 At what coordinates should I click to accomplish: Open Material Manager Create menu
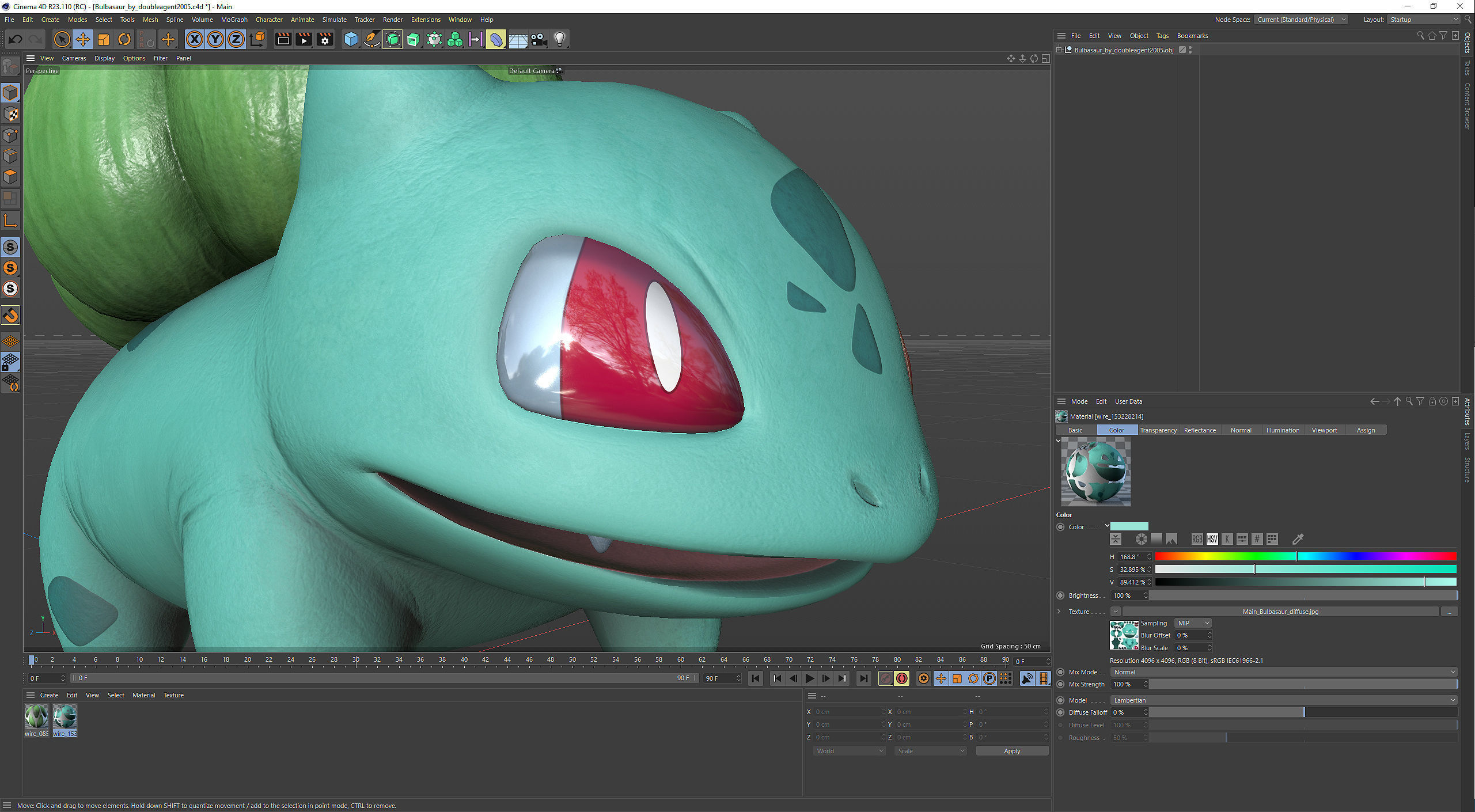(x=49, y=695)
